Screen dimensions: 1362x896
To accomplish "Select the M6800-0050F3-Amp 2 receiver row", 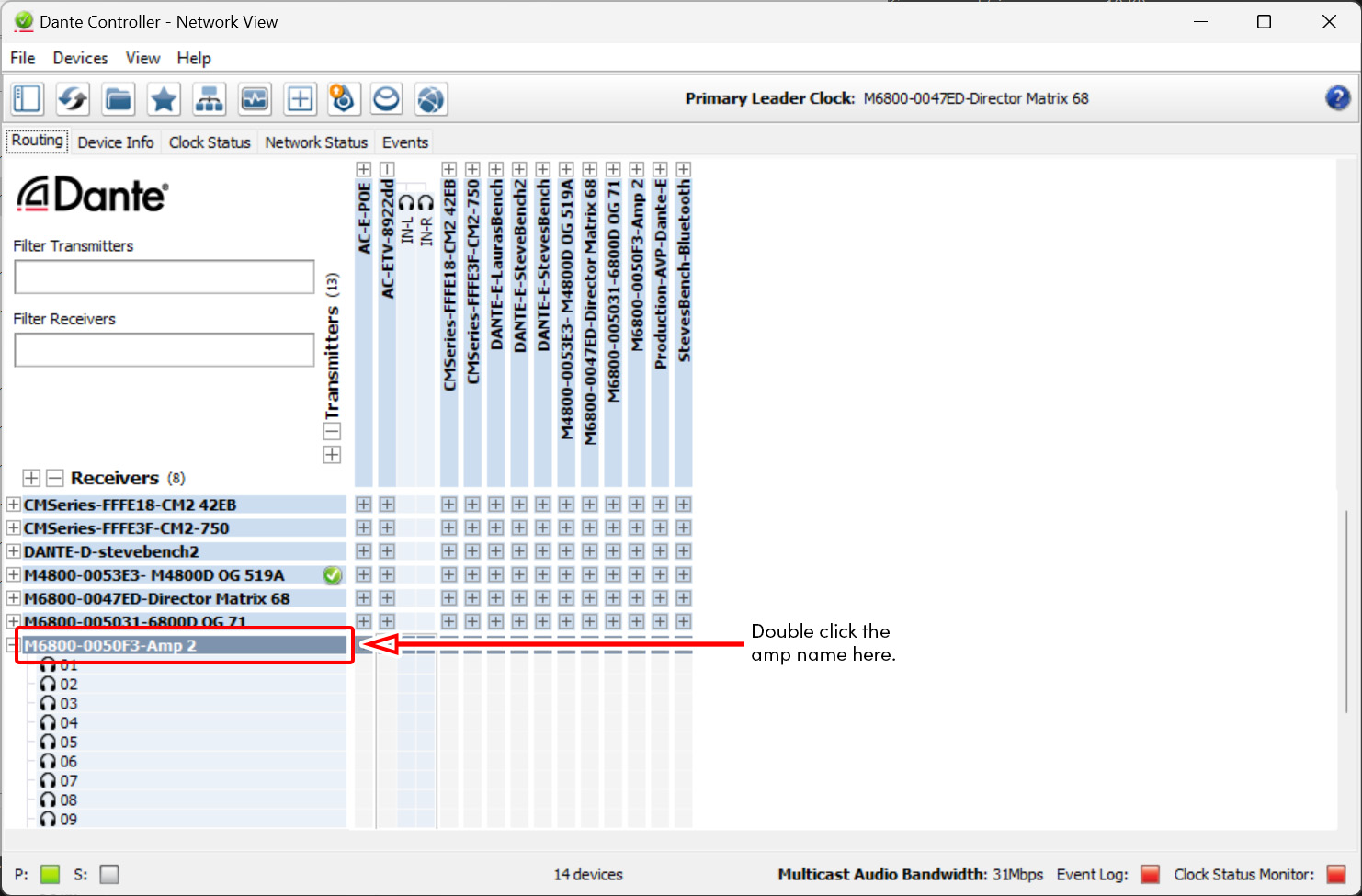I will 184,645.
